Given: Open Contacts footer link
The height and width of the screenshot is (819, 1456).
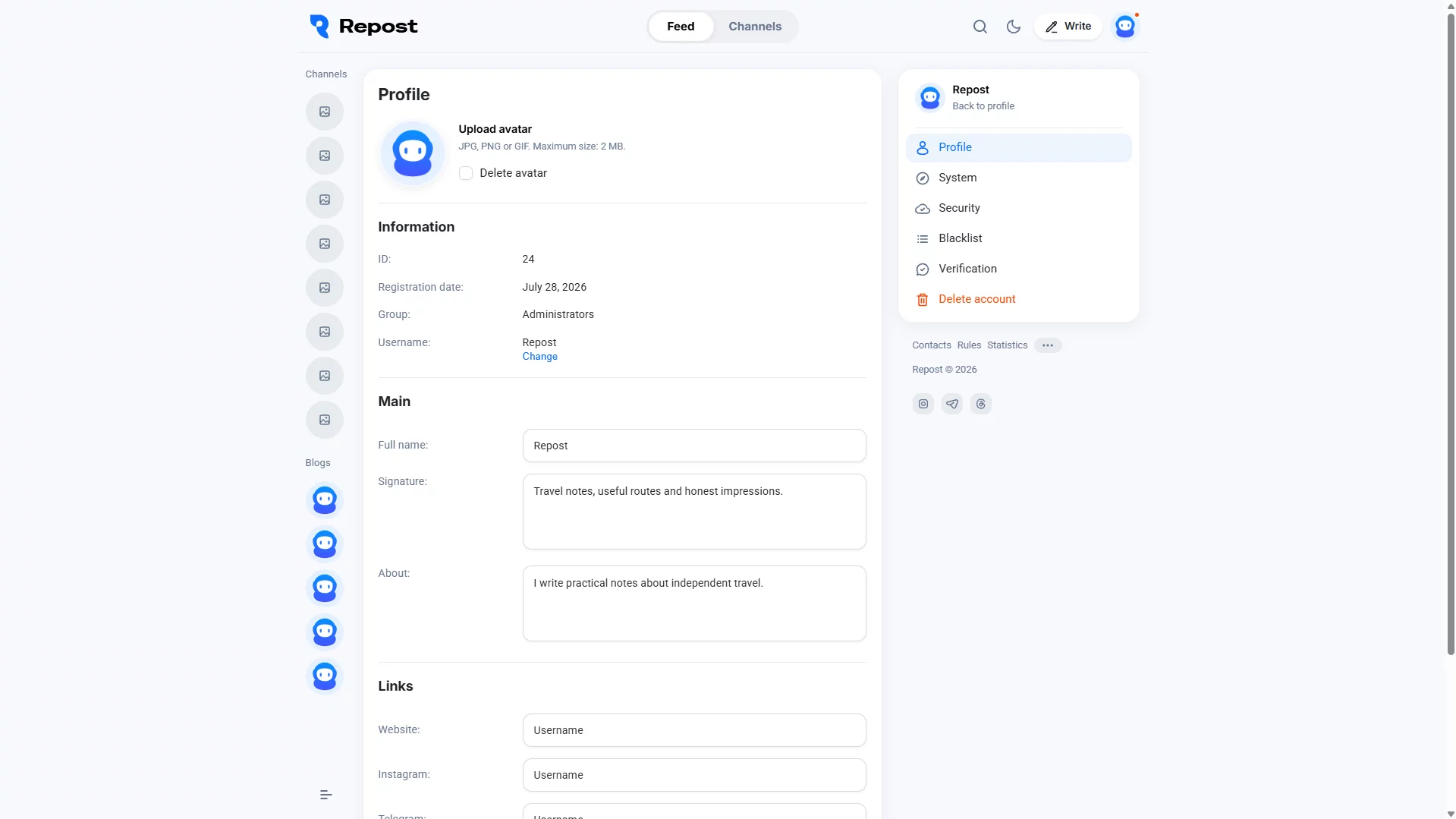Looking at the screenshot, I should click(931, 345).
